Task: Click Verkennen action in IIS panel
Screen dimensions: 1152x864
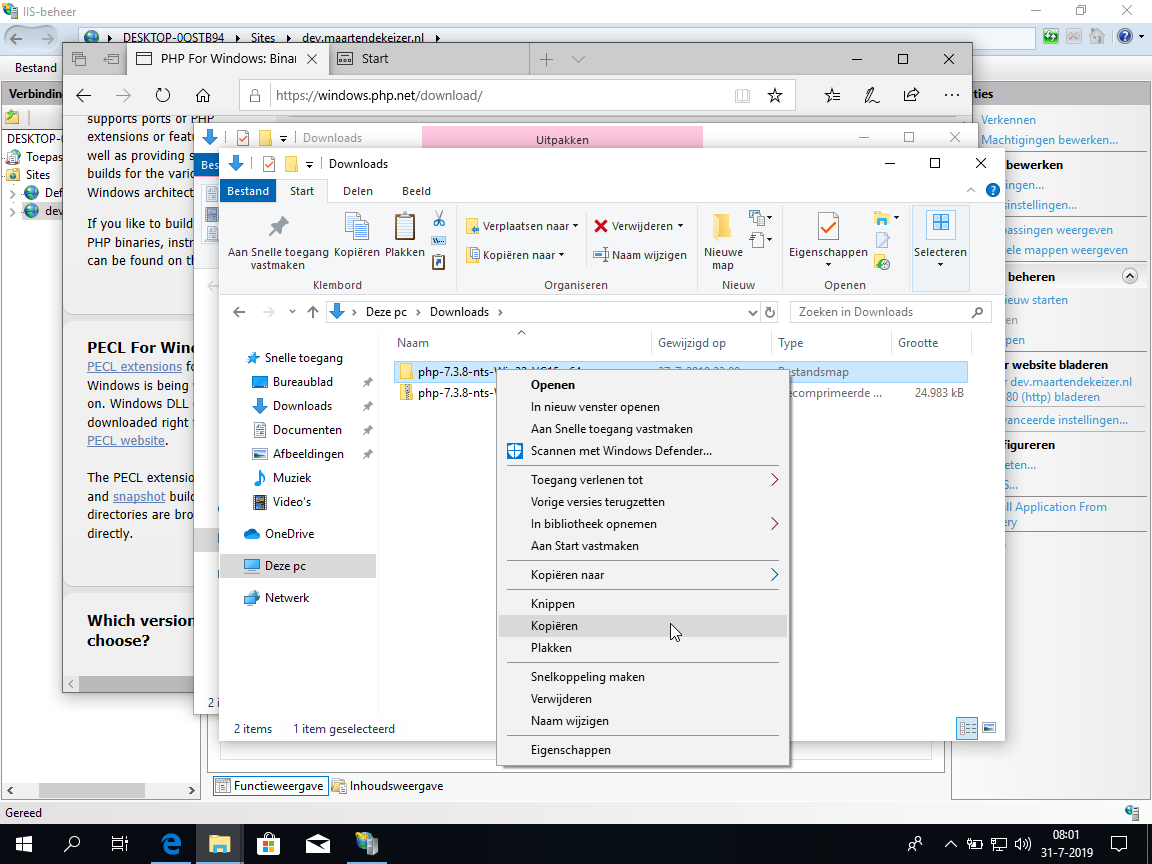Action: 1008,120
